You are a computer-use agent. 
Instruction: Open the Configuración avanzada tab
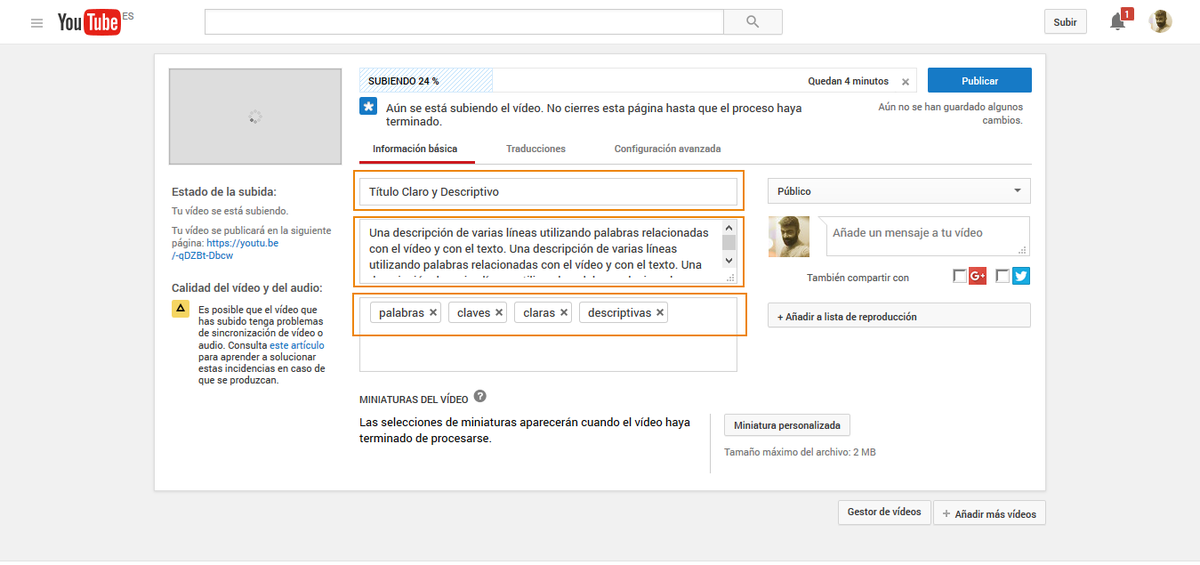(x=667, y=149)
